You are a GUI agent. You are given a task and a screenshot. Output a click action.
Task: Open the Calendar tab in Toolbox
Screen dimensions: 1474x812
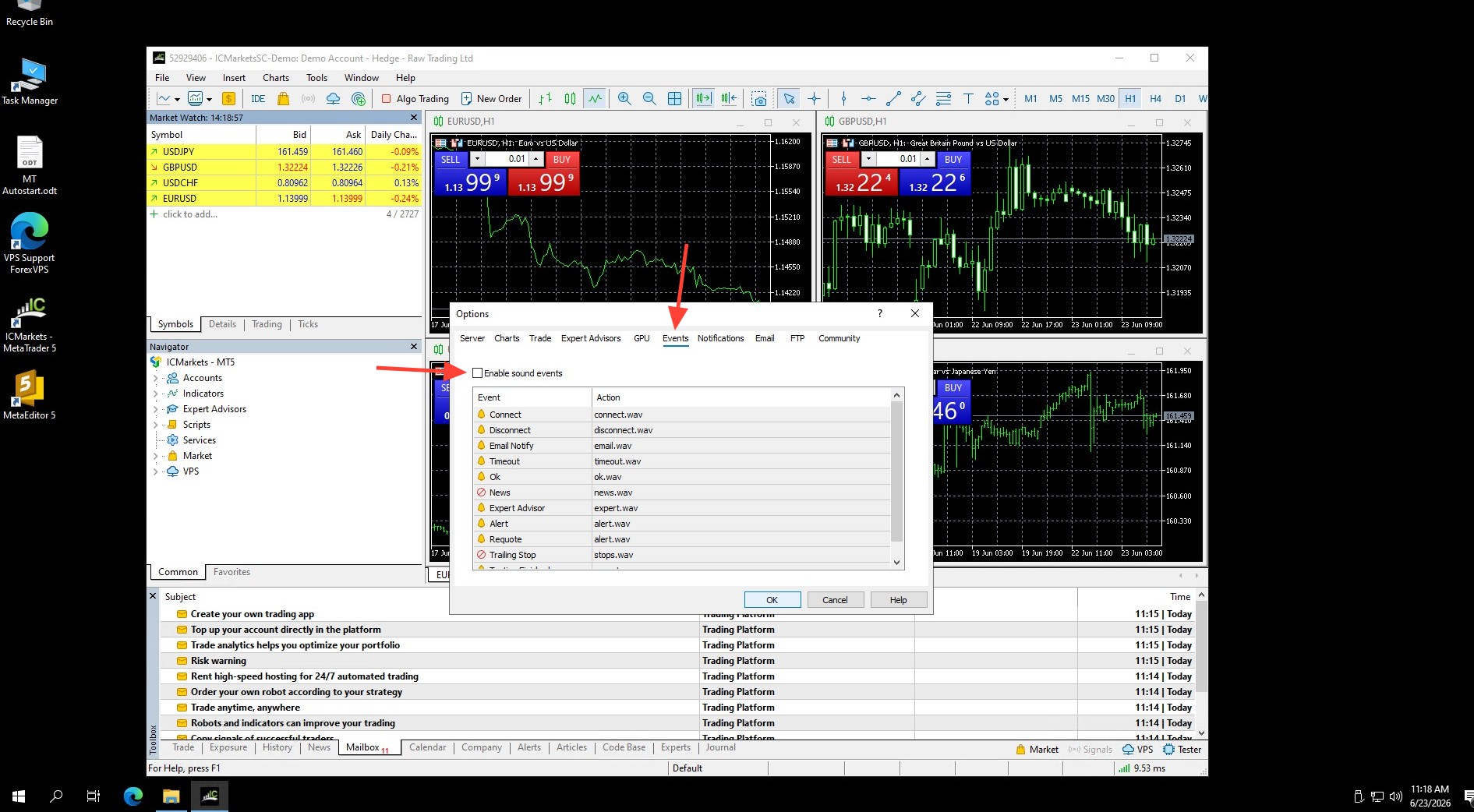(x=427, y=747)
